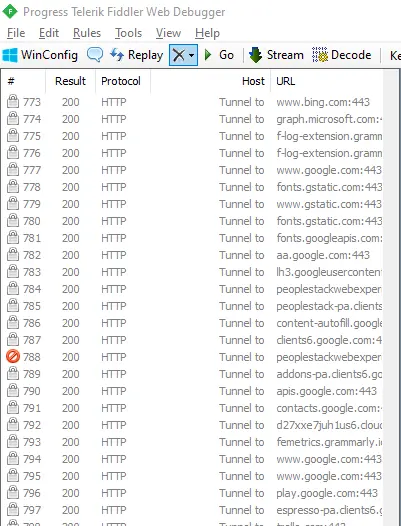Click session number 795
This screenshot has width=401, height=526.
coord(32,476)
